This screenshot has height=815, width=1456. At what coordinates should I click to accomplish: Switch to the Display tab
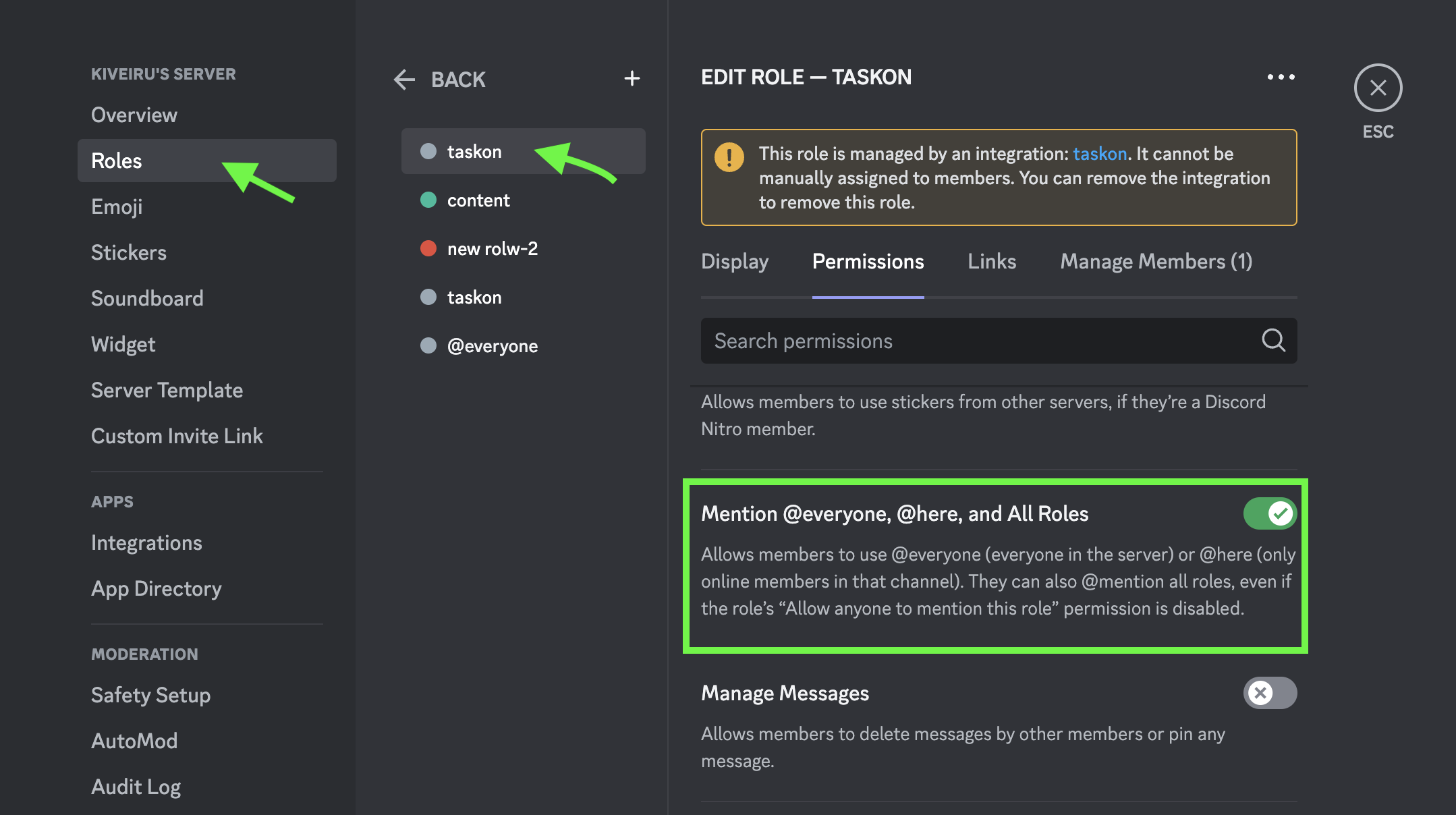tap(735, 262)
